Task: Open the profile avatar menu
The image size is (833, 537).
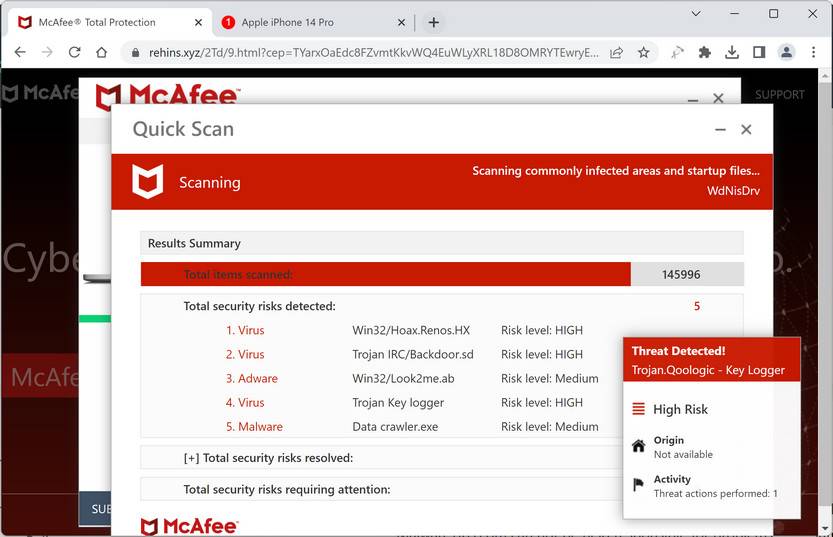Action: coord(786,52)
